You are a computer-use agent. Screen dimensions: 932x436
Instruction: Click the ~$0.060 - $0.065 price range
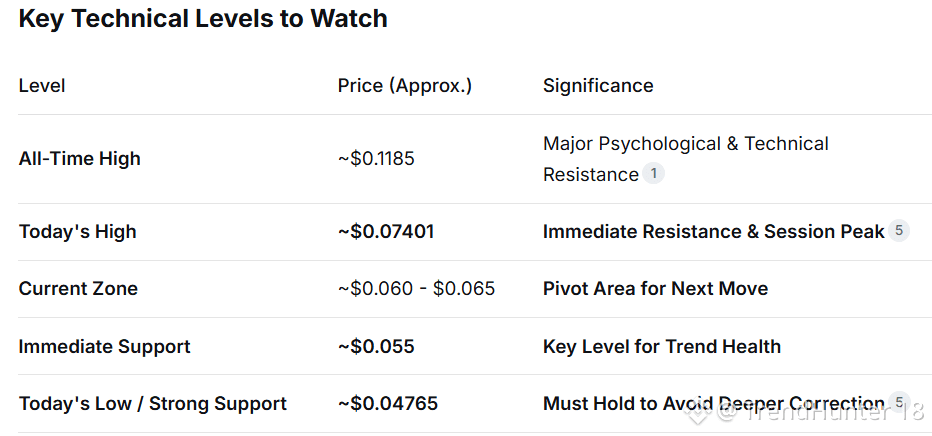click(x=417, y=289)
